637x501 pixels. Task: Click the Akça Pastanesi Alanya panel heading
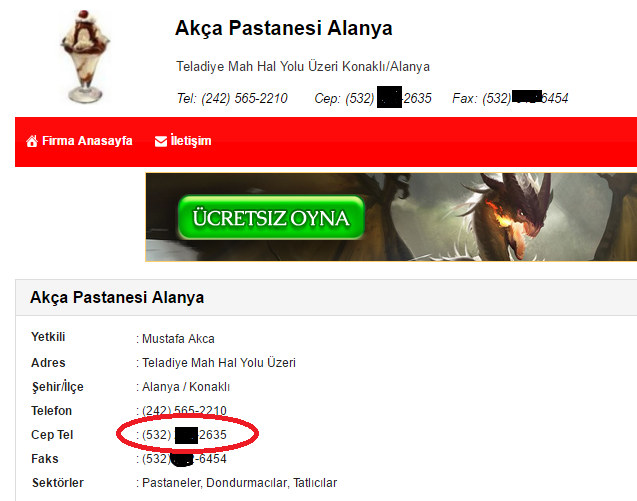tap(117, 297)
